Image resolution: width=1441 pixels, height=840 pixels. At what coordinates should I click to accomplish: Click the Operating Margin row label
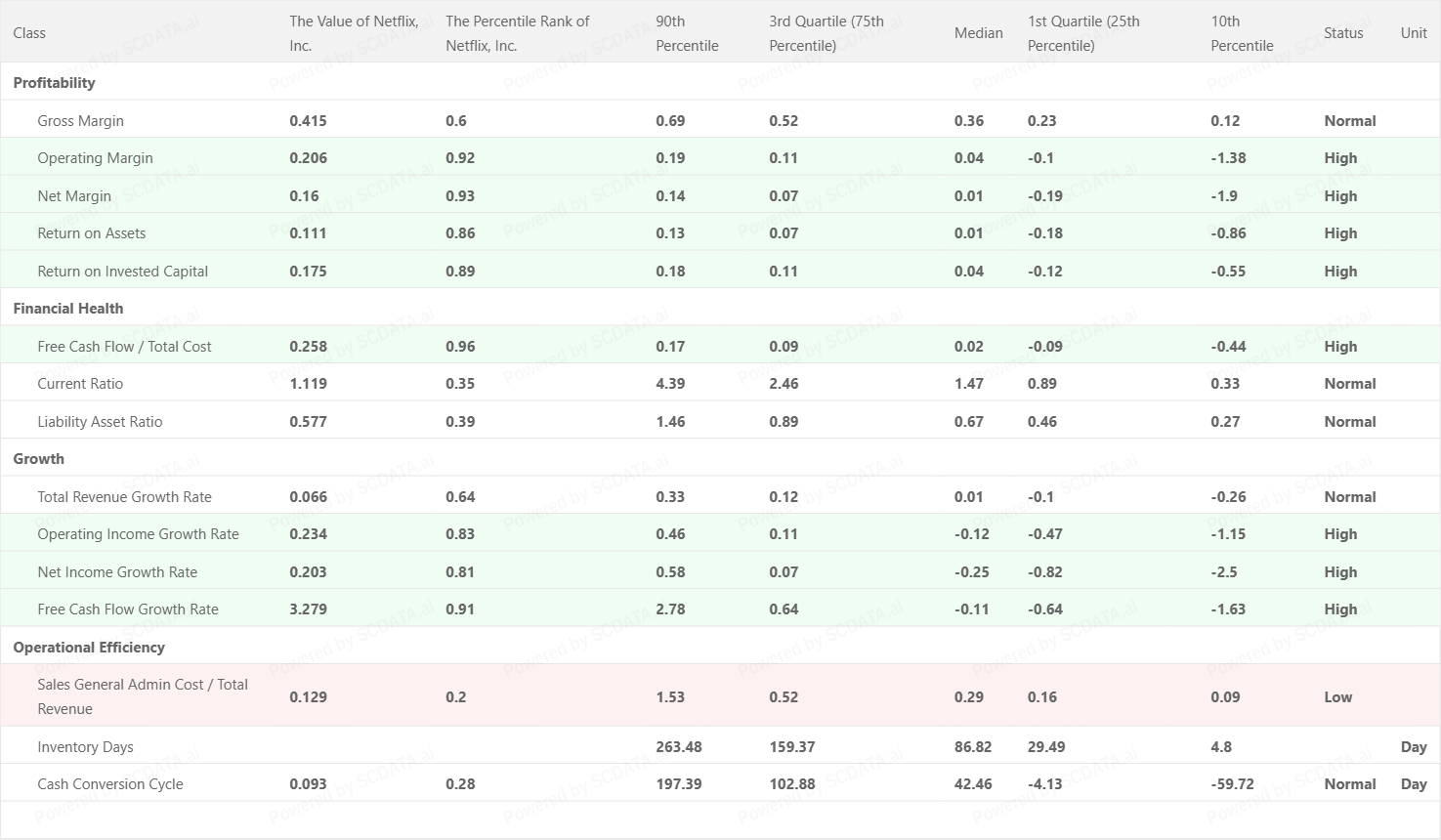click(x=95, y=158)
